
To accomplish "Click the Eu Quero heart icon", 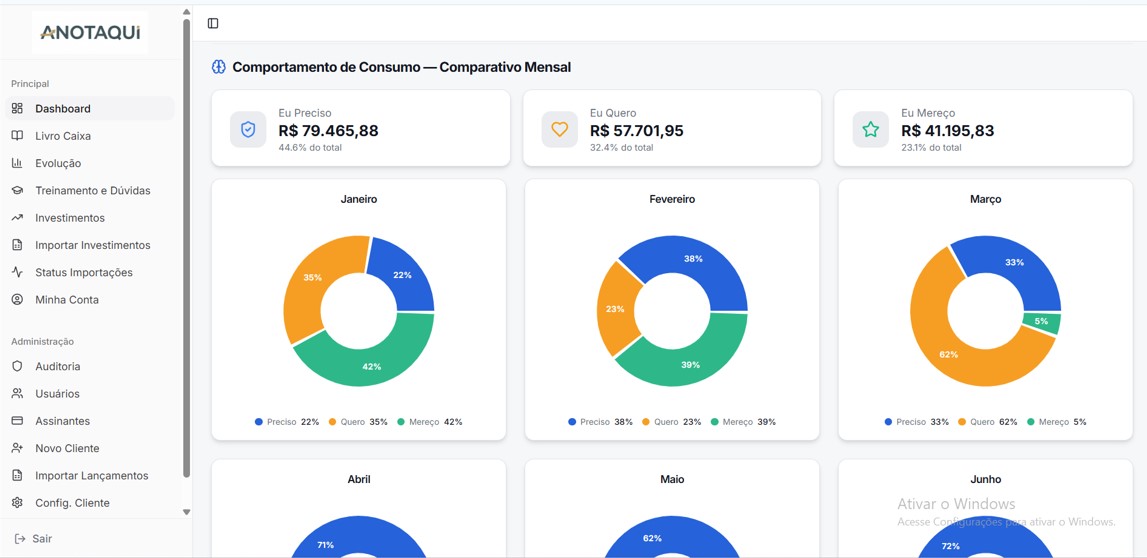I will point(560,129).
